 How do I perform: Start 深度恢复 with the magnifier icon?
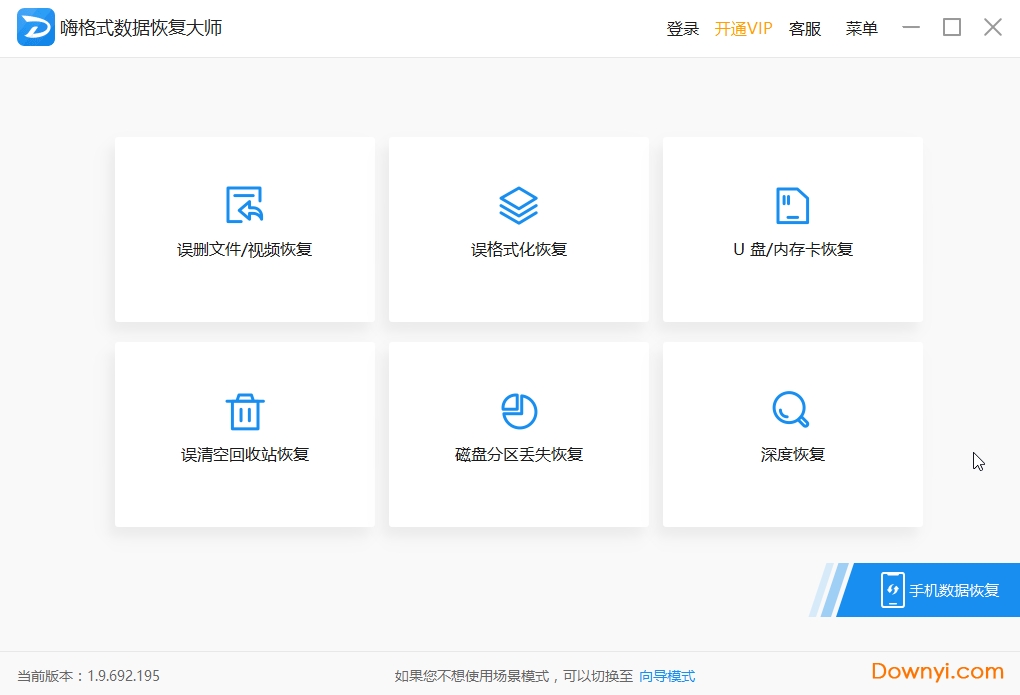coord(791,408)
